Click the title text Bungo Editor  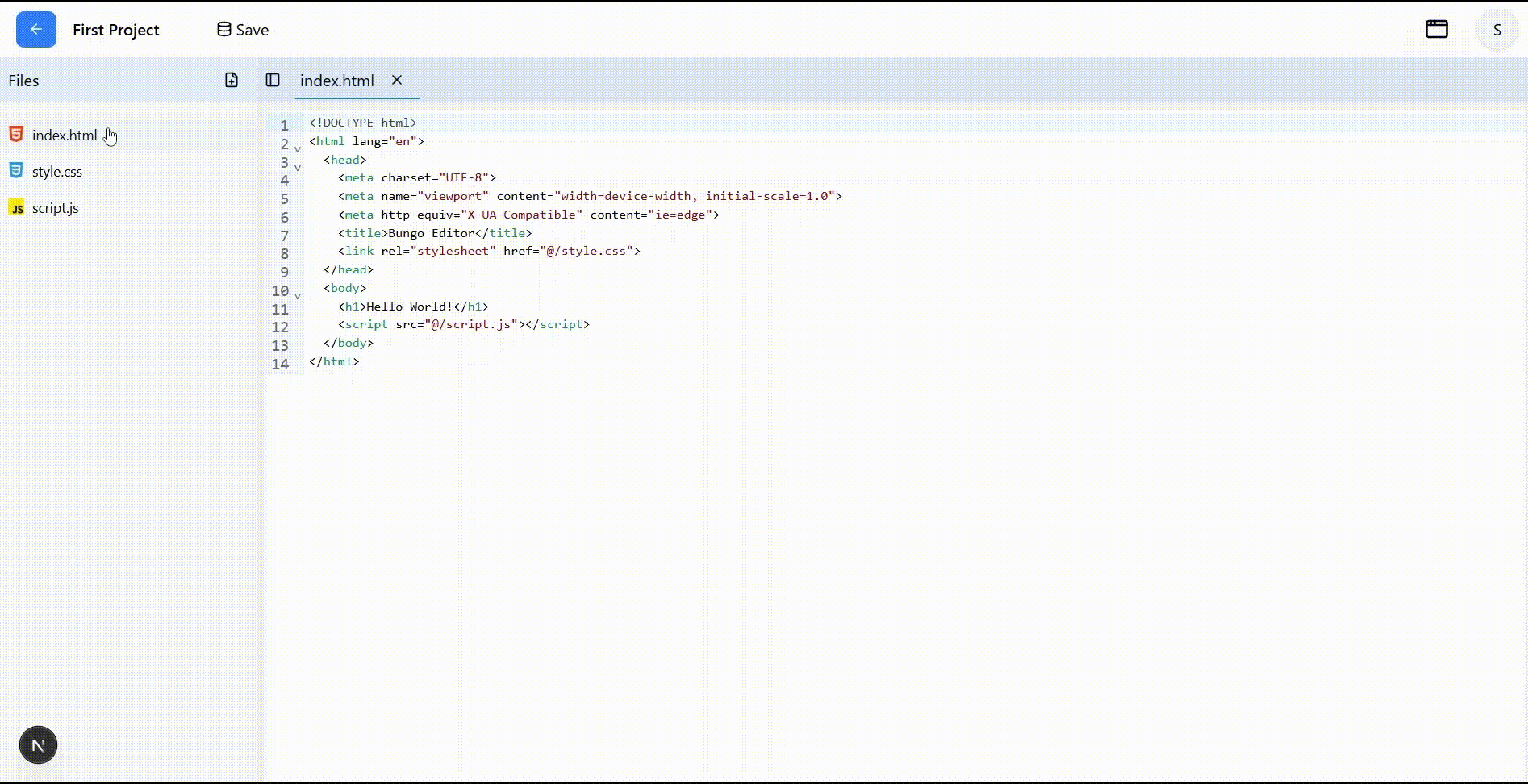432,233
